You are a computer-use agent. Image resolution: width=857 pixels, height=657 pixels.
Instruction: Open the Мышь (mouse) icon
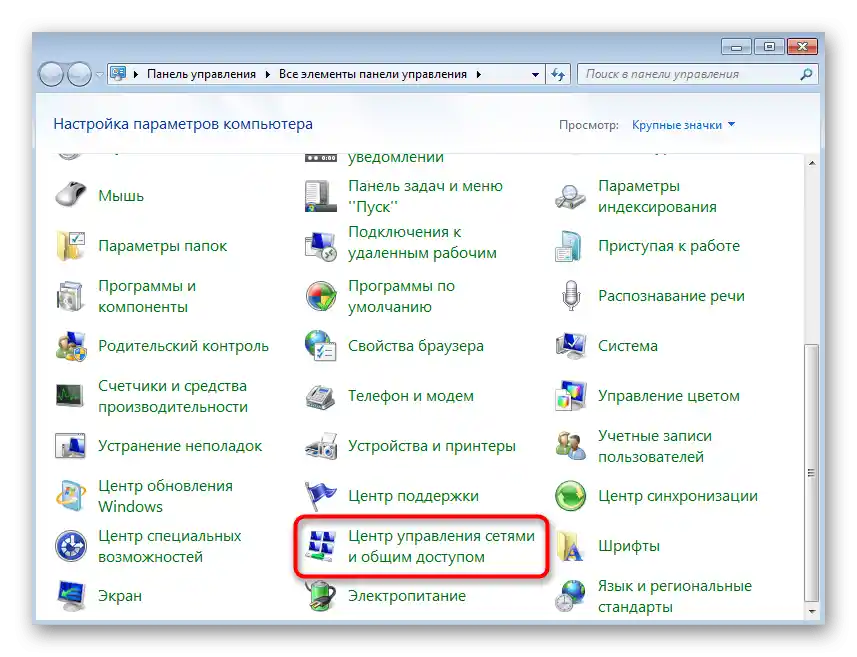point(71,195)
